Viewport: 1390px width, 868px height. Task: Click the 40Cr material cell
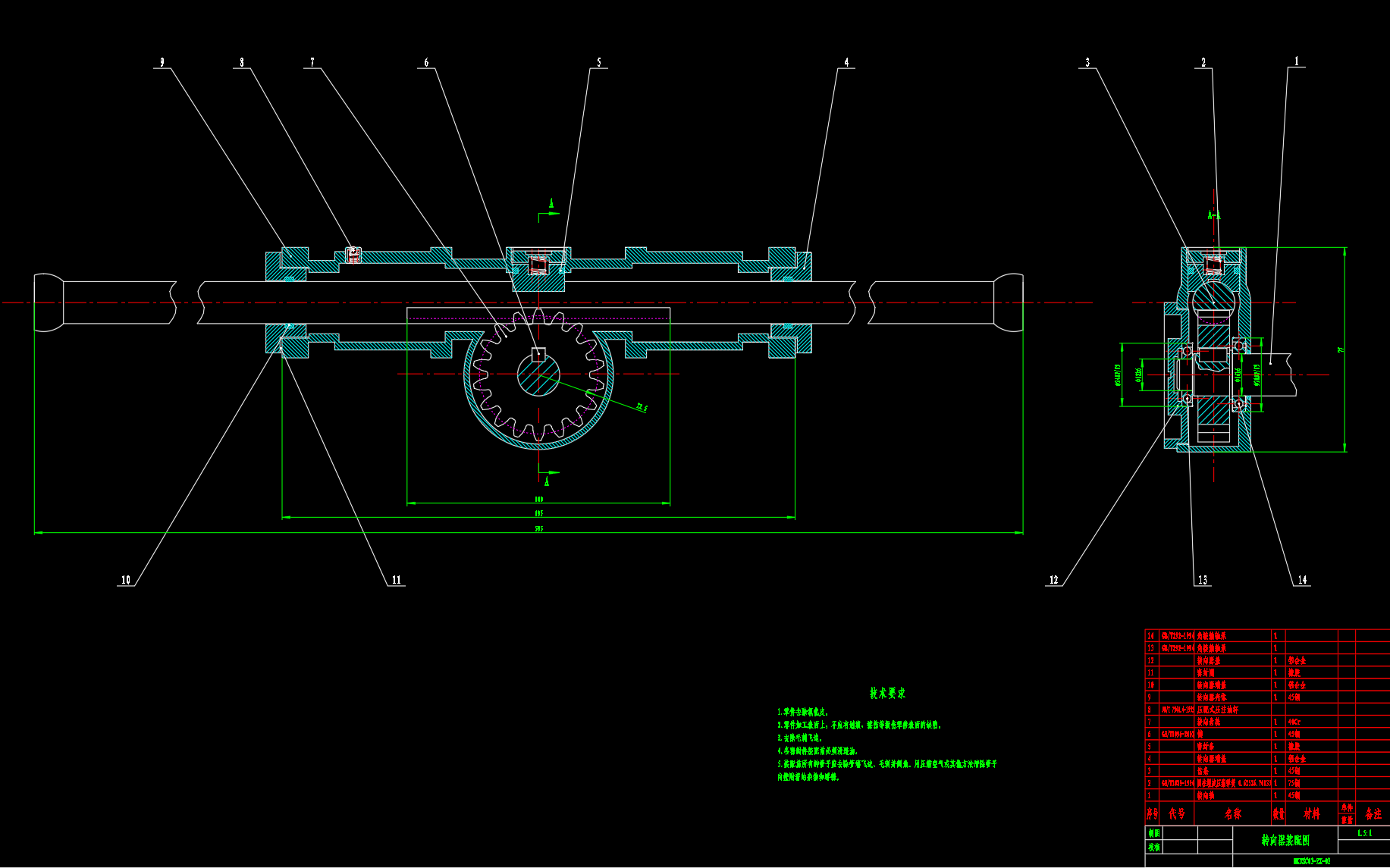pyautogui.click(x=1294, y=722)
